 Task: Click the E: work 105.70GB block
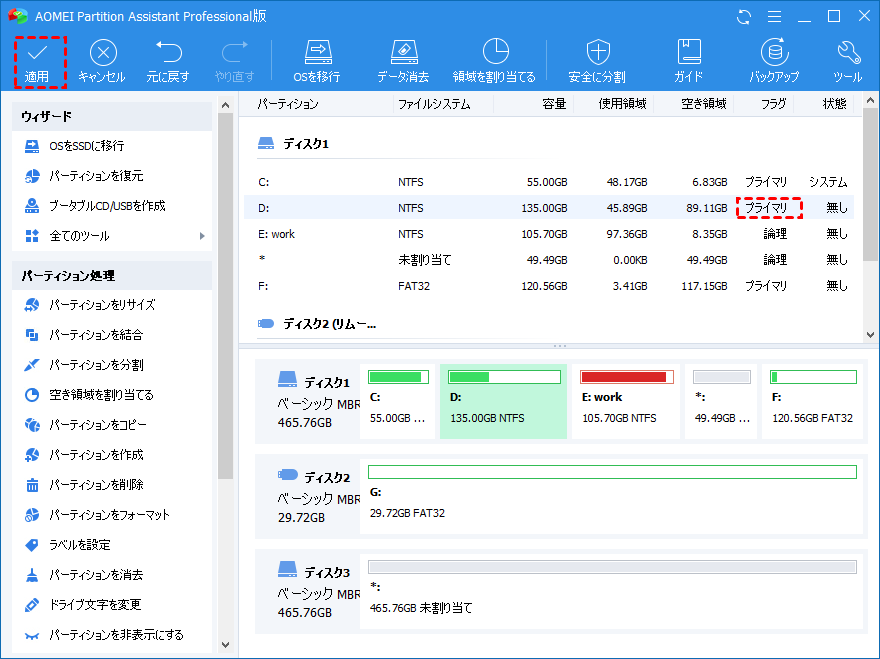click(626, 401)
